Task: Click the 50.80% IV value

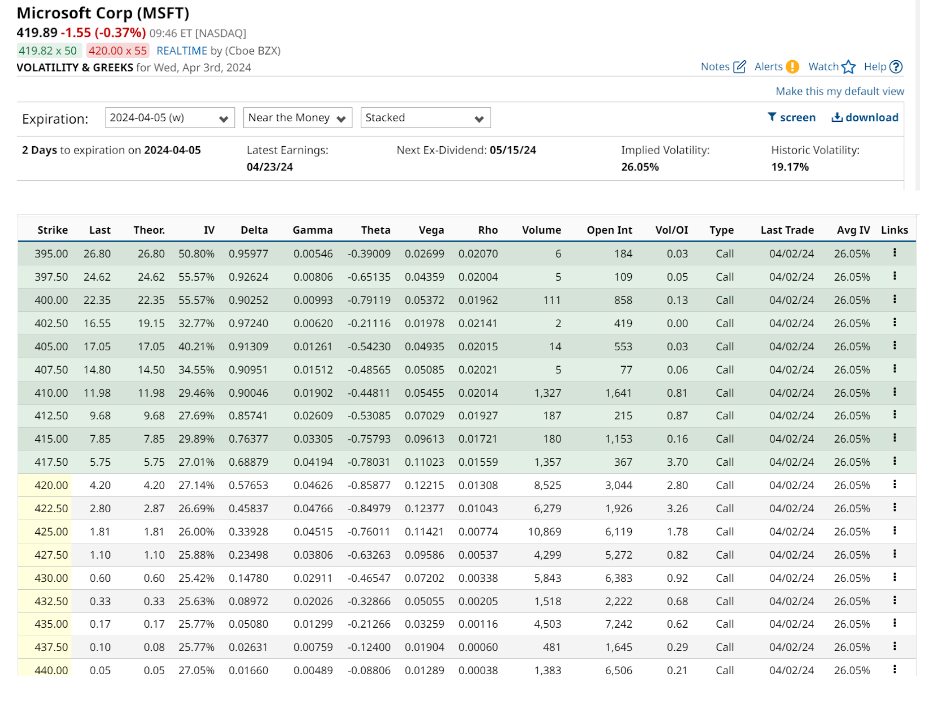Action: (x=196, y=253)
